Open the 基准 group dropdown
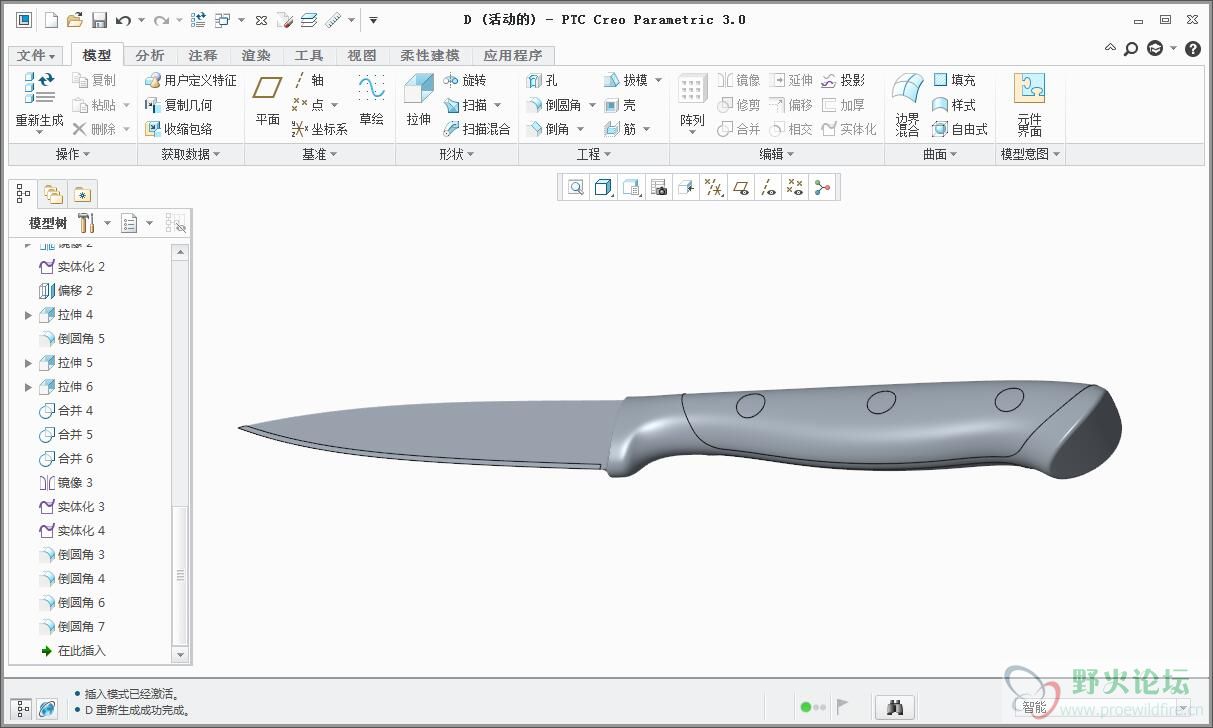 click(320, 154)
